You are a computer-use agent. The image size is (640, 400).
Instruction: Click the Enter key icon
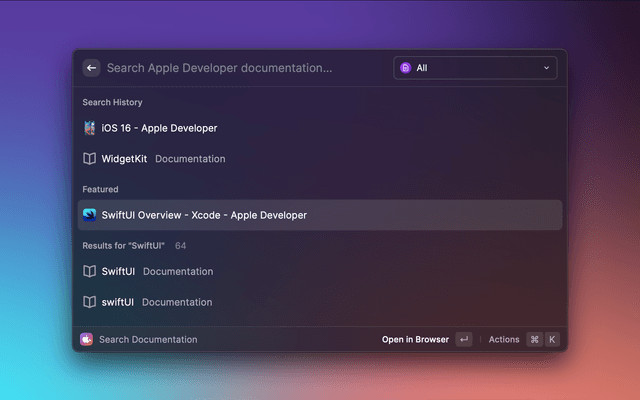463,339
